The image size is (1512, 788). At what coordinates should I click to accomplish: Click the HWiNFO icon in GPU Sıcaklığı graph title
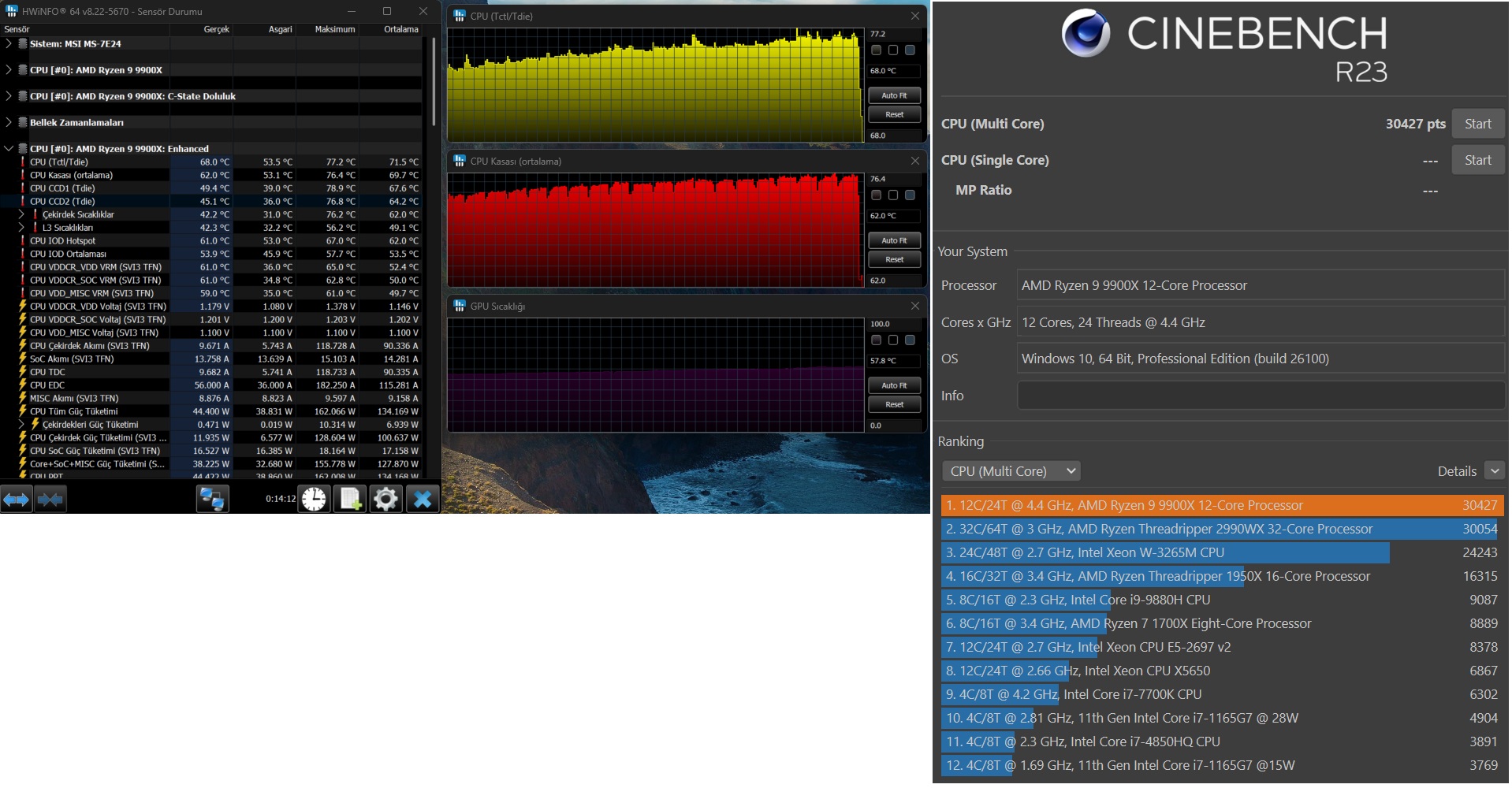coord(460,306)
